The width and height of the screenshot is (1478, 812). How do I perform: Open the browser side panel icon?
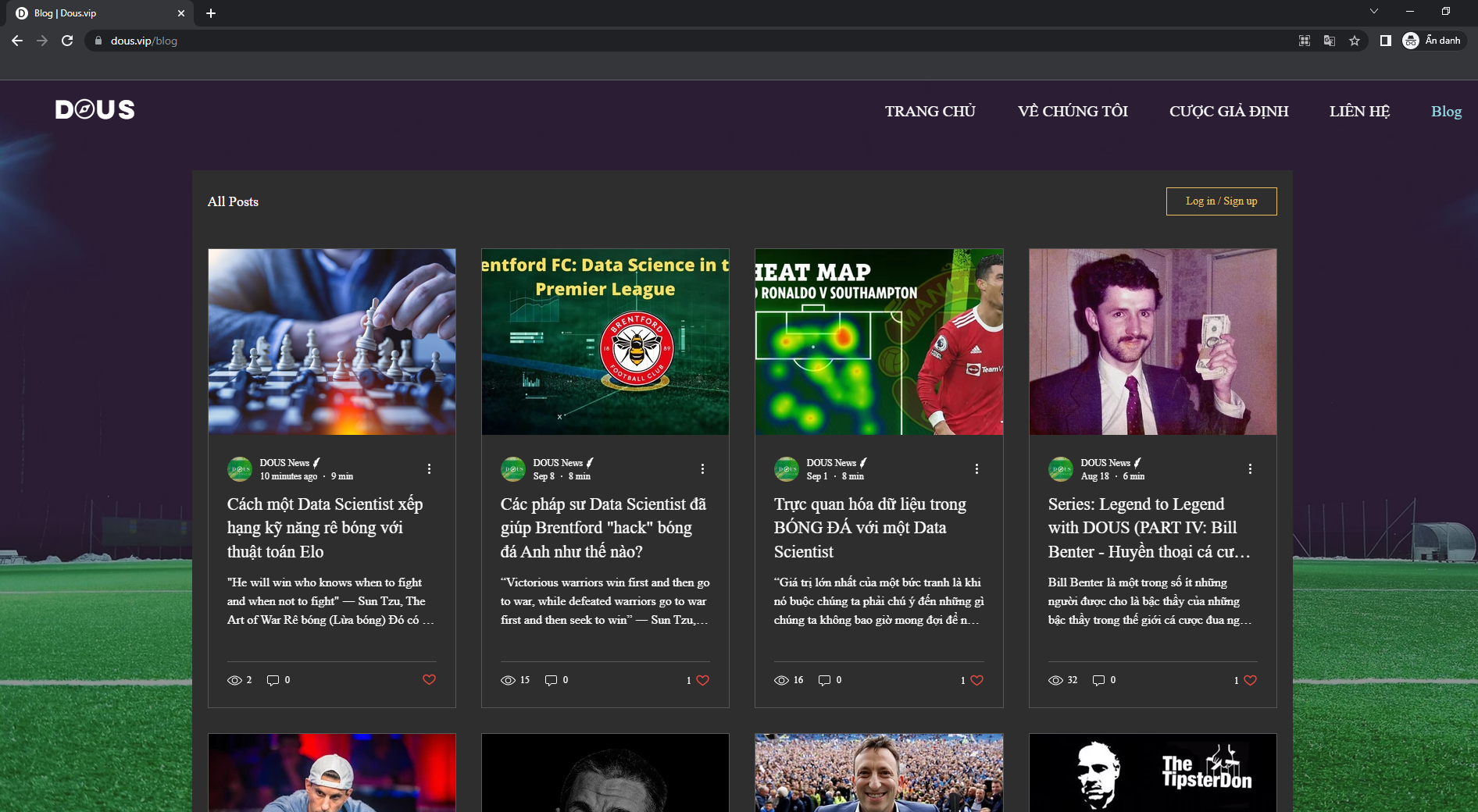pyautogui.click(x=1385, y=41)
